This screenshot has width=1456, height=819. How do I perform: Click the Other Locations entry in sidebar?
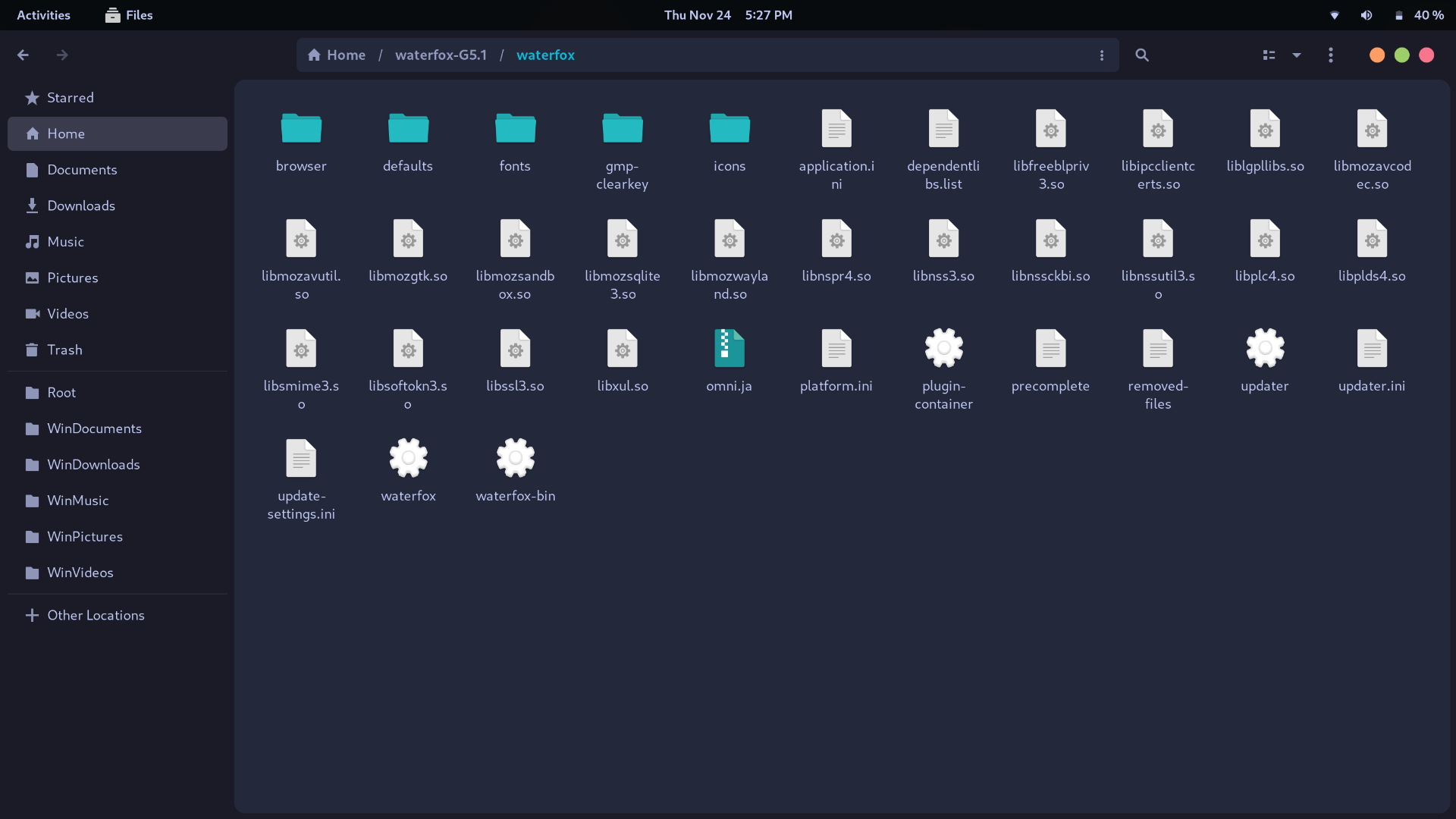click(96, 615)
